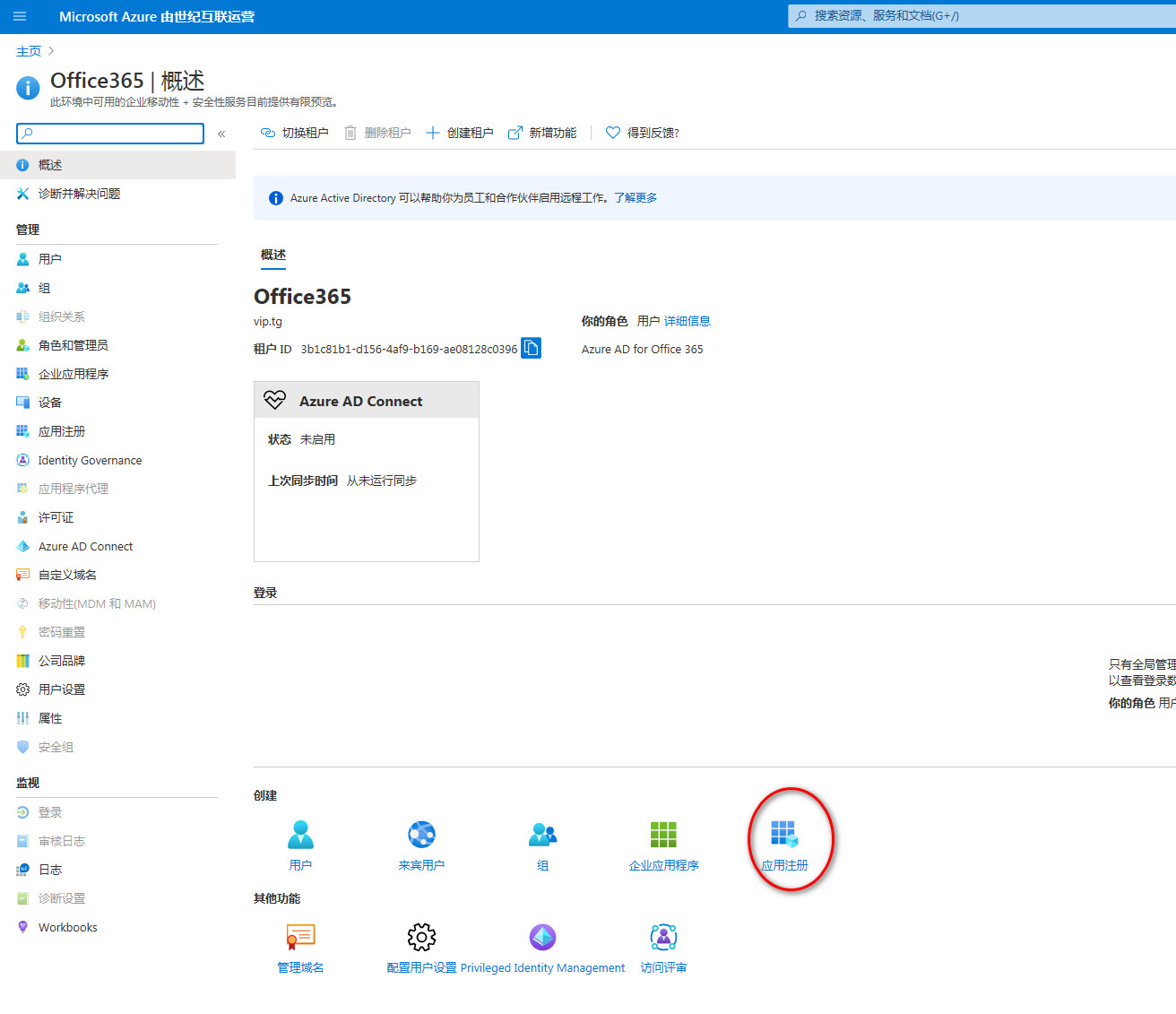The width and height of the screenshot is (1176, 1014).
Task: Click the Azure AD Connect sidebar icon
Action: coord(23,546)
